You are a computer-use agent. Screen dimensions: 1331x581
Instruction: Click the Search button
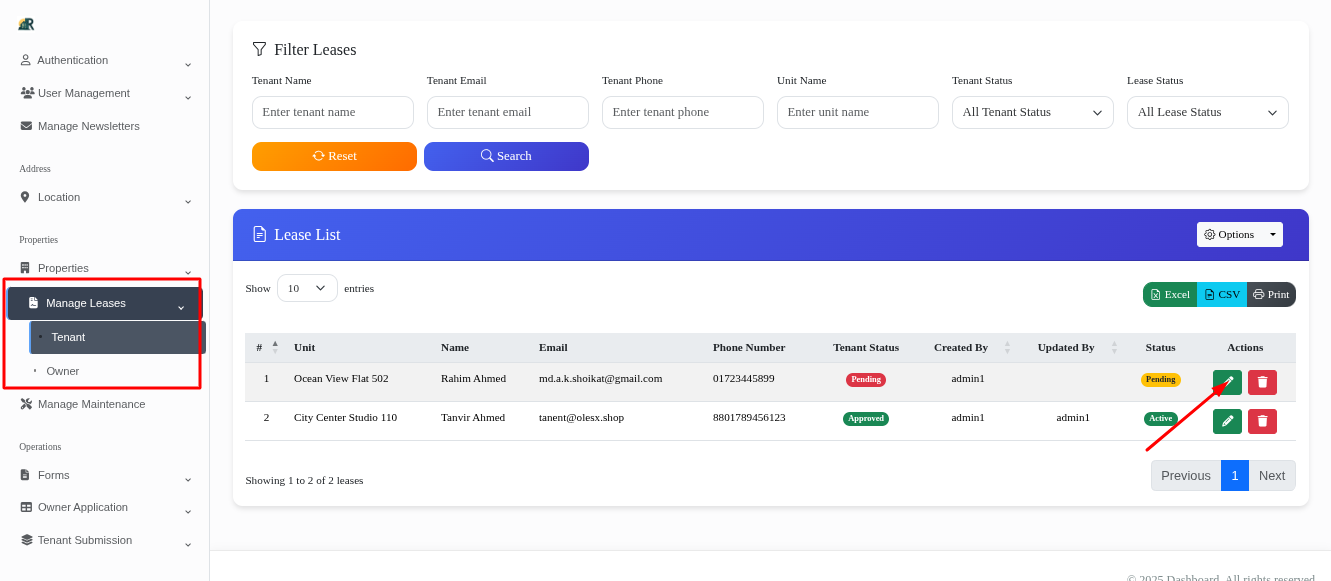click(x=506, y=156)
